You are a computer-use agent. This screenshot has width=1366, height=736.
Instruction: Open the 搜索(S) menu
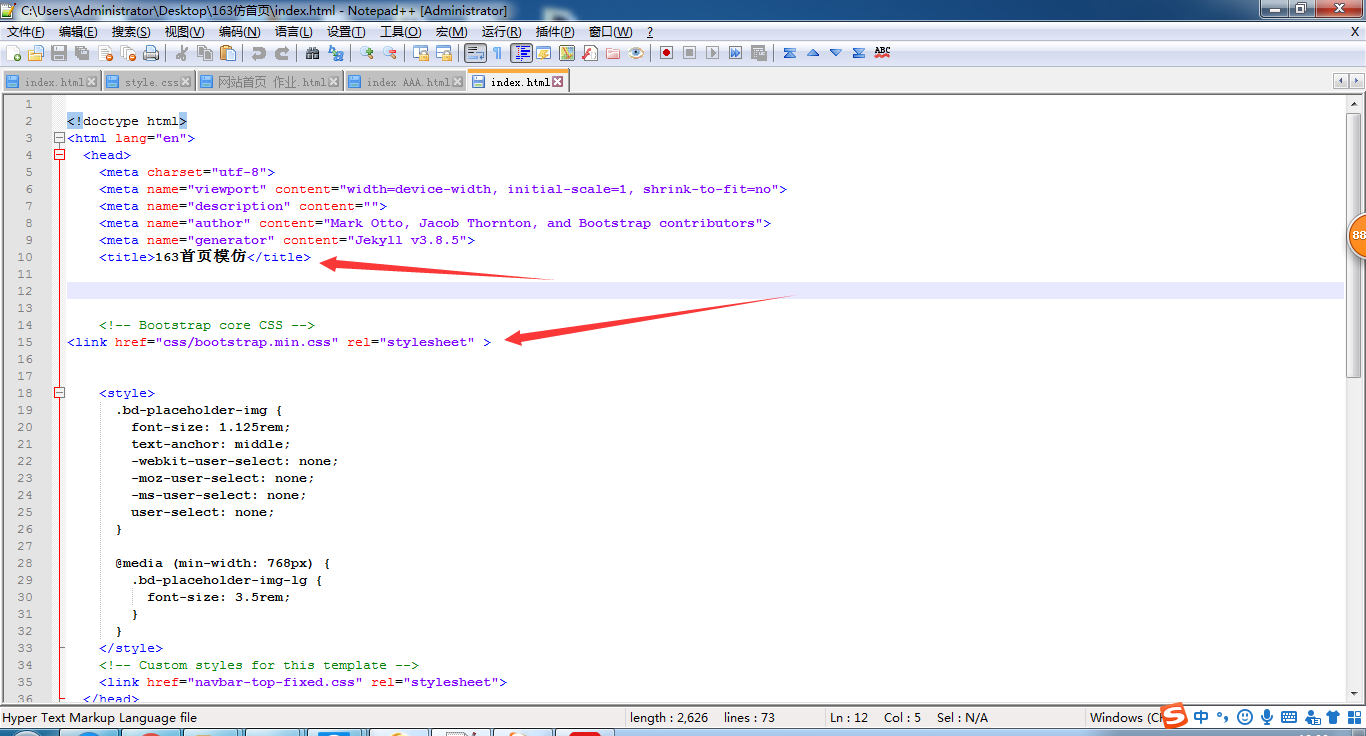[x=131, y=32]
